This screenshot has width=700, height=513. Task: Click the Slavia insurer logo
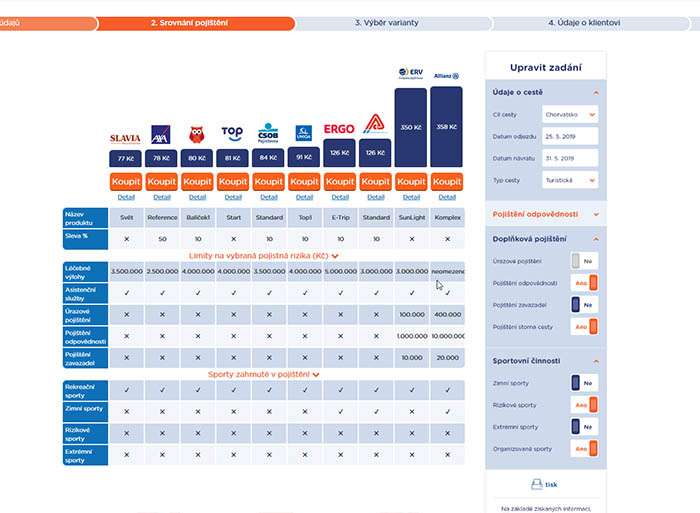(125, 136)
